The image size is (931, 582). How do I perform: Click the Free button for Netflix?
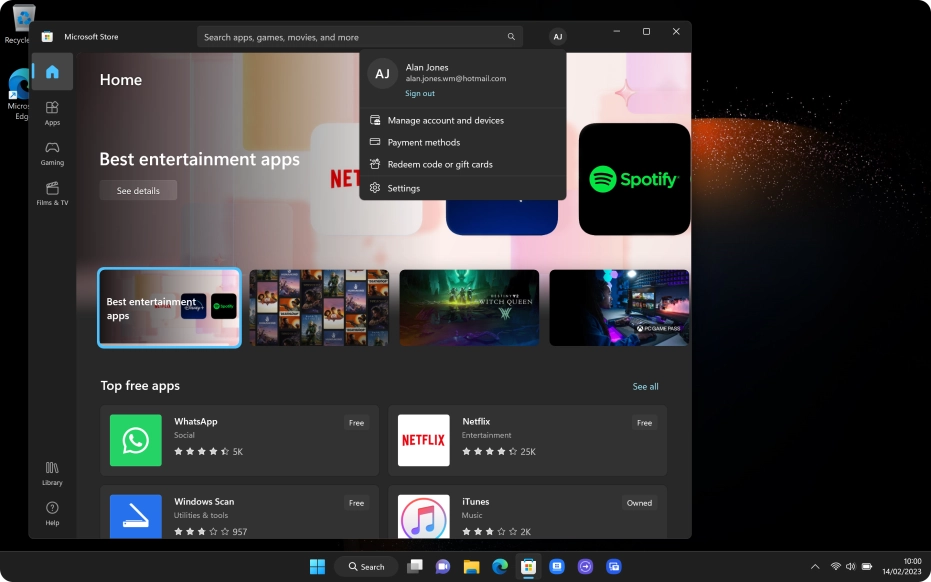point(644,423)
